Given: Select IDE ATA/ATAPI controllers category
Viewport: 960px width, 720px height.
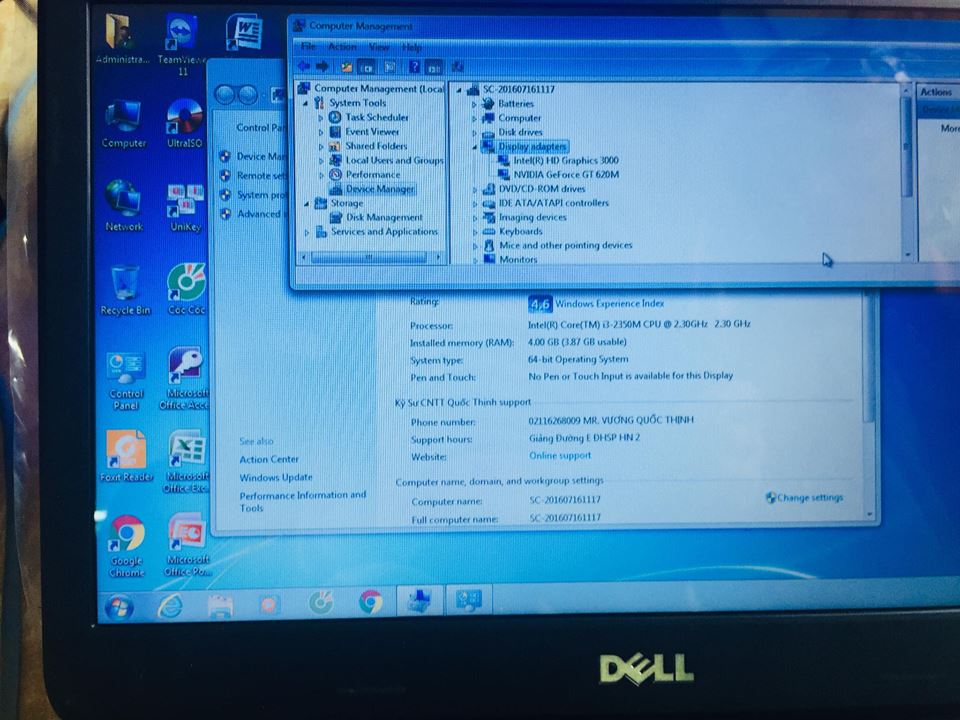Looking at the screenshot, I should (x=553, y=203).
